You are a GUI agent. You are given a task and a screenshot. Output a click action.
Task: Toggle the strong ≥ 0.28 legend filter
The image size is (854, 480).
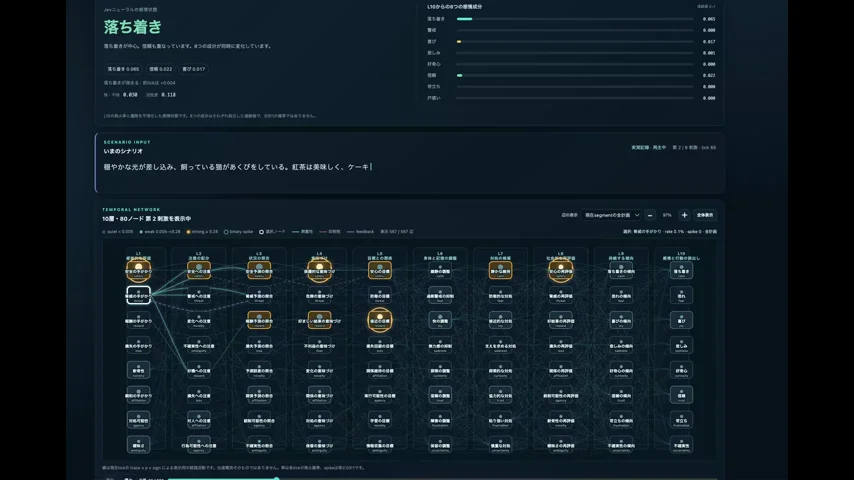click(202, 232)
